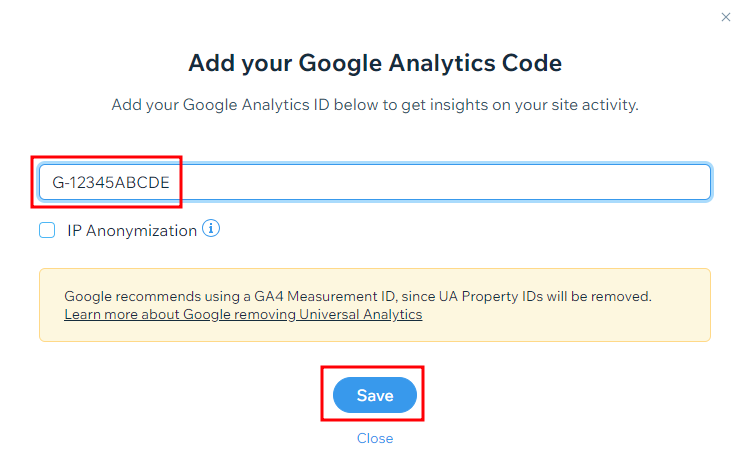Click the G-12345ABCDE text in the field
Image resolution: width=752 pixels, height=464 pixels.
(111, 182)
